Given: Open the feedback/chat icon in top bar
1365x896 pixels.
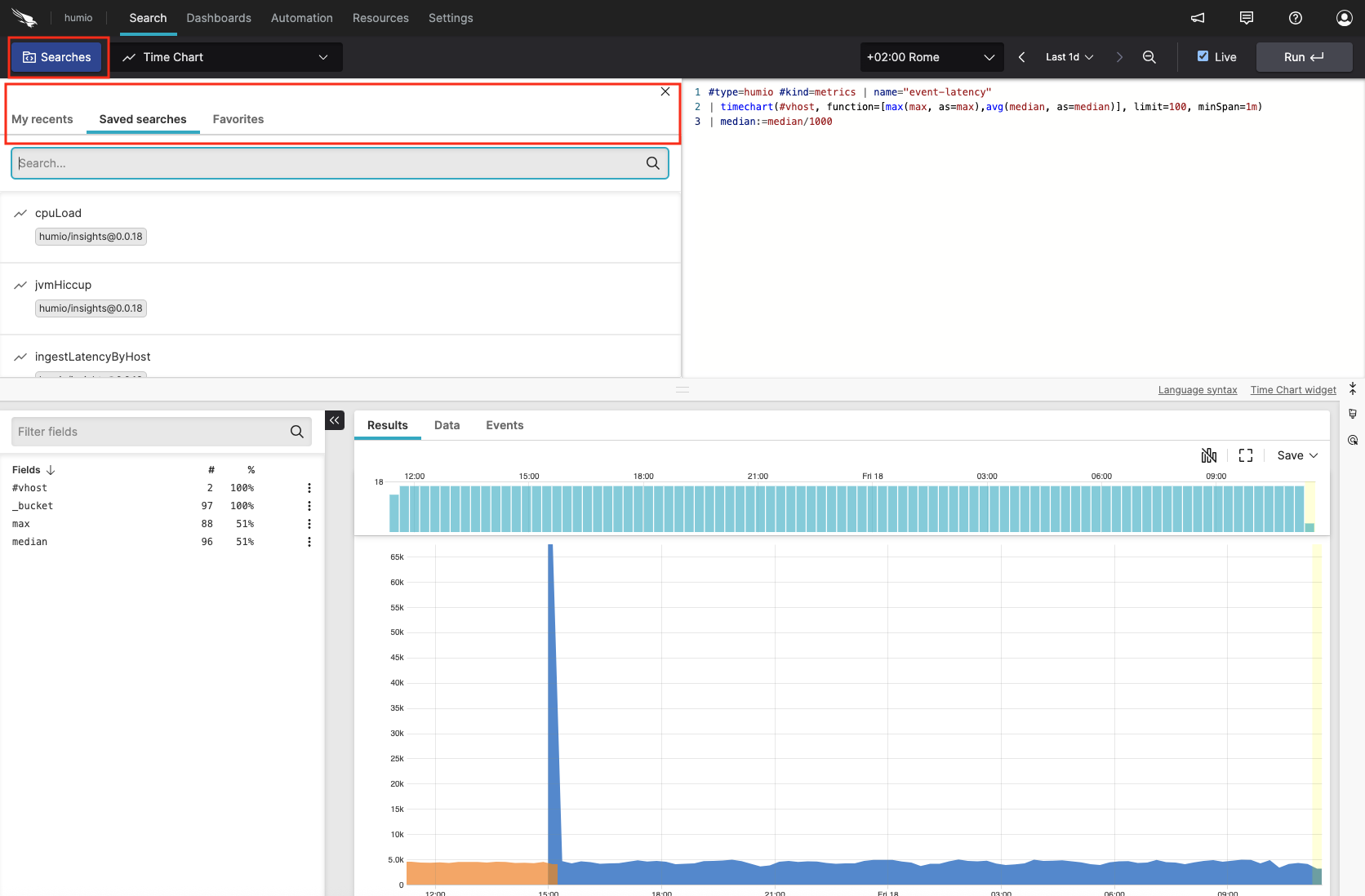Looking at the screenshot, I should pos(1247,18).
